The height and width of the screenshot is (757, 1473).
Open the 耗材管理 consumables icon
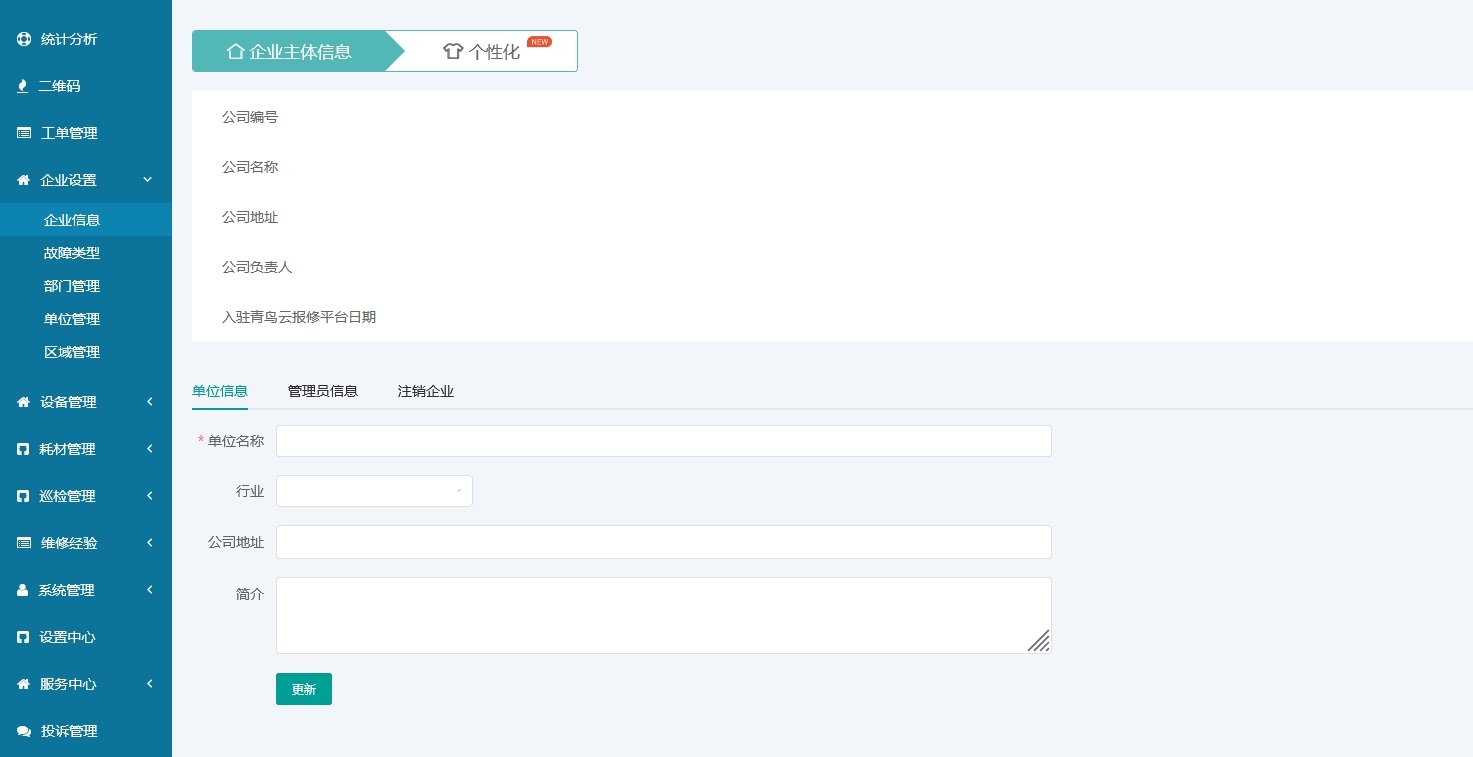coord(23,449)
